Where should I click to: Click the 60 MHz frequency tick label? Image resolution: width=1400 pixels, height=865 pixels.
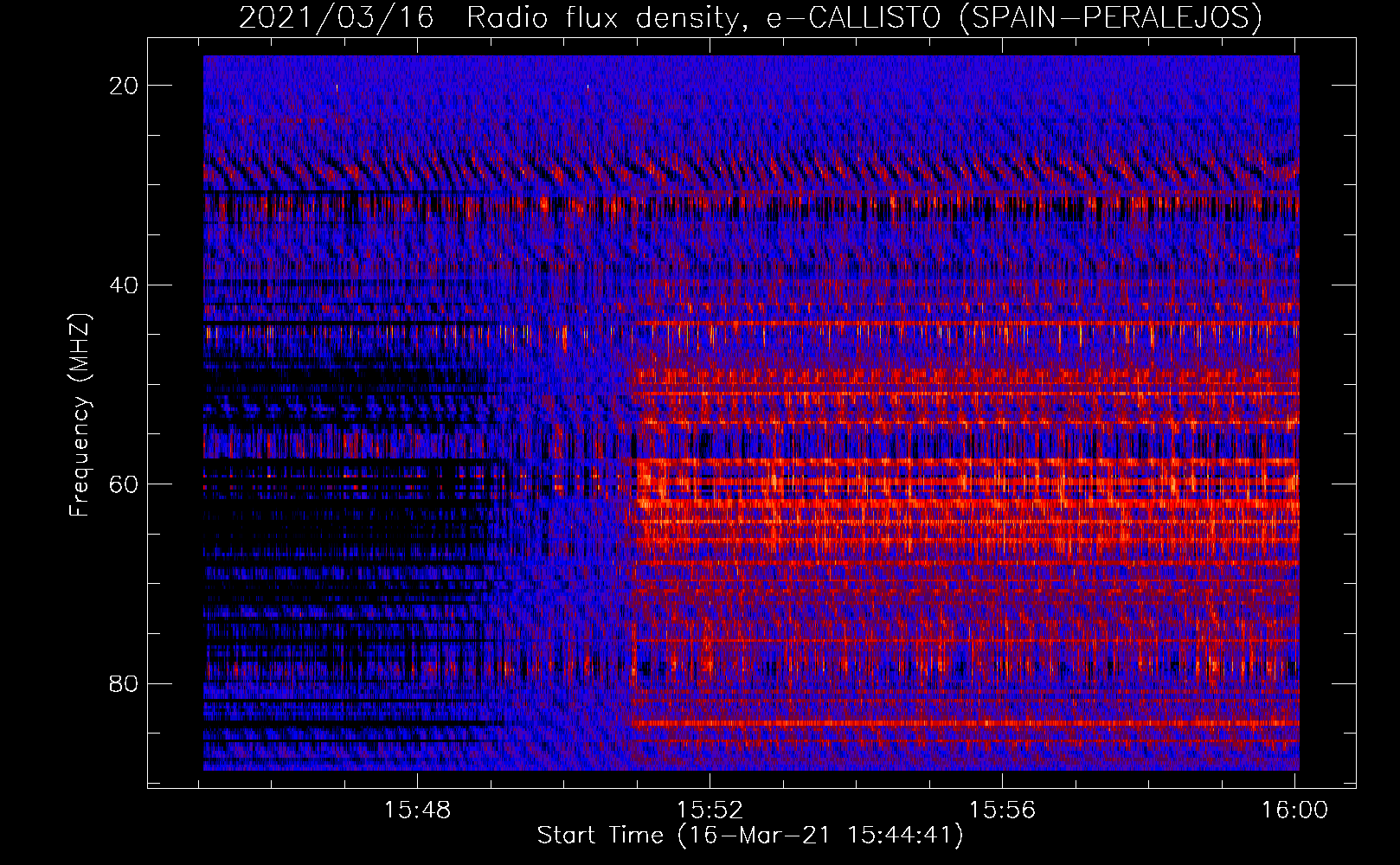pyautogui.click(x=124, y=484)
